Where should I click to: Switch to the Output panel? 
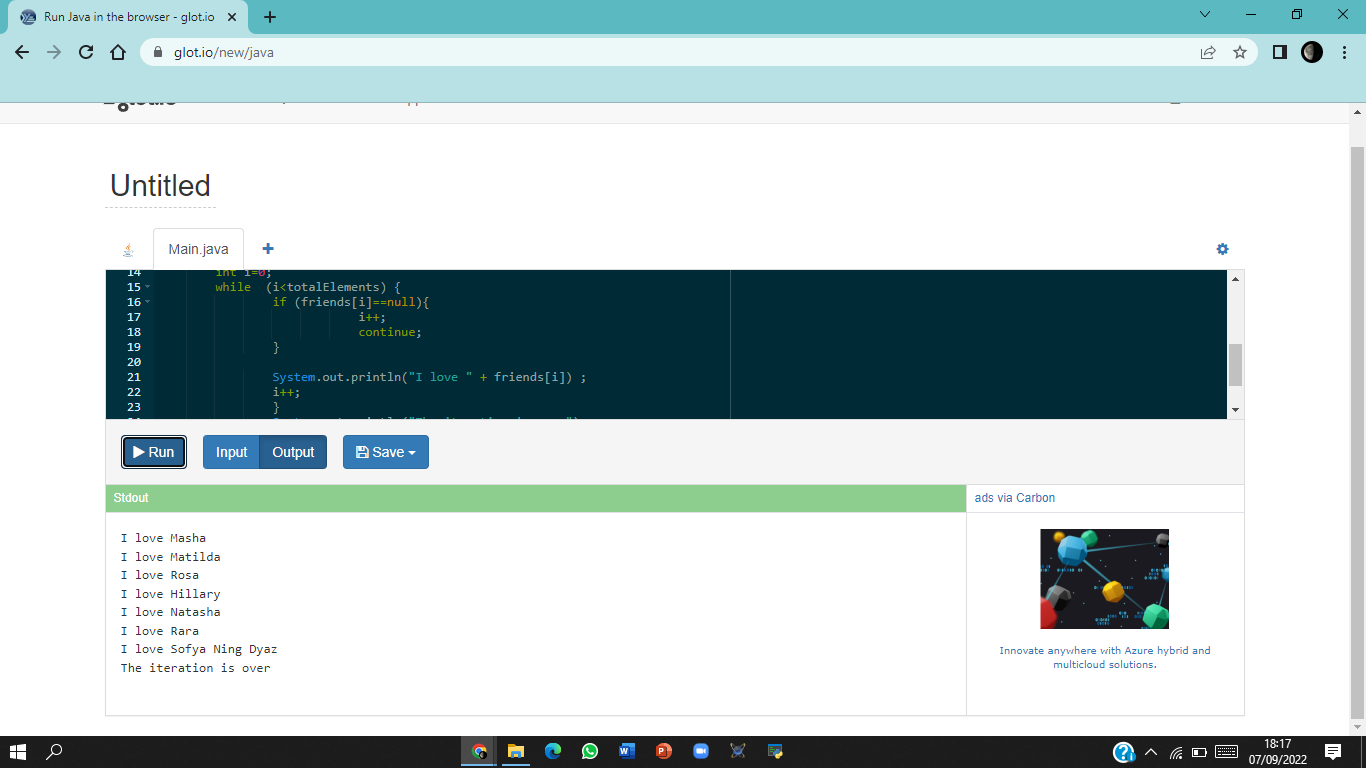coord(293,452)
